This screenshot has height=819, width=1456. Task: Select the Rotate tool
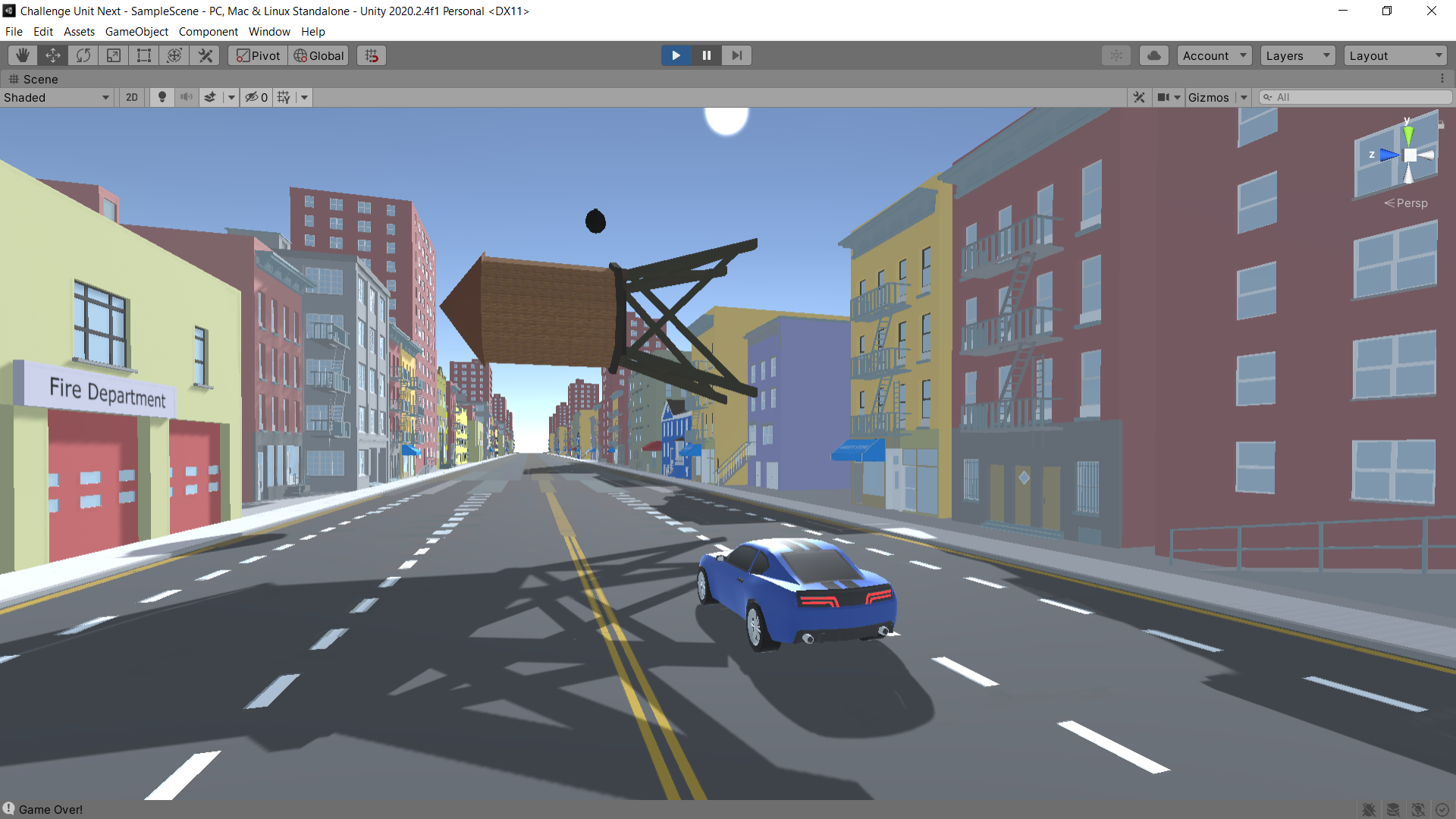[83, 55]
